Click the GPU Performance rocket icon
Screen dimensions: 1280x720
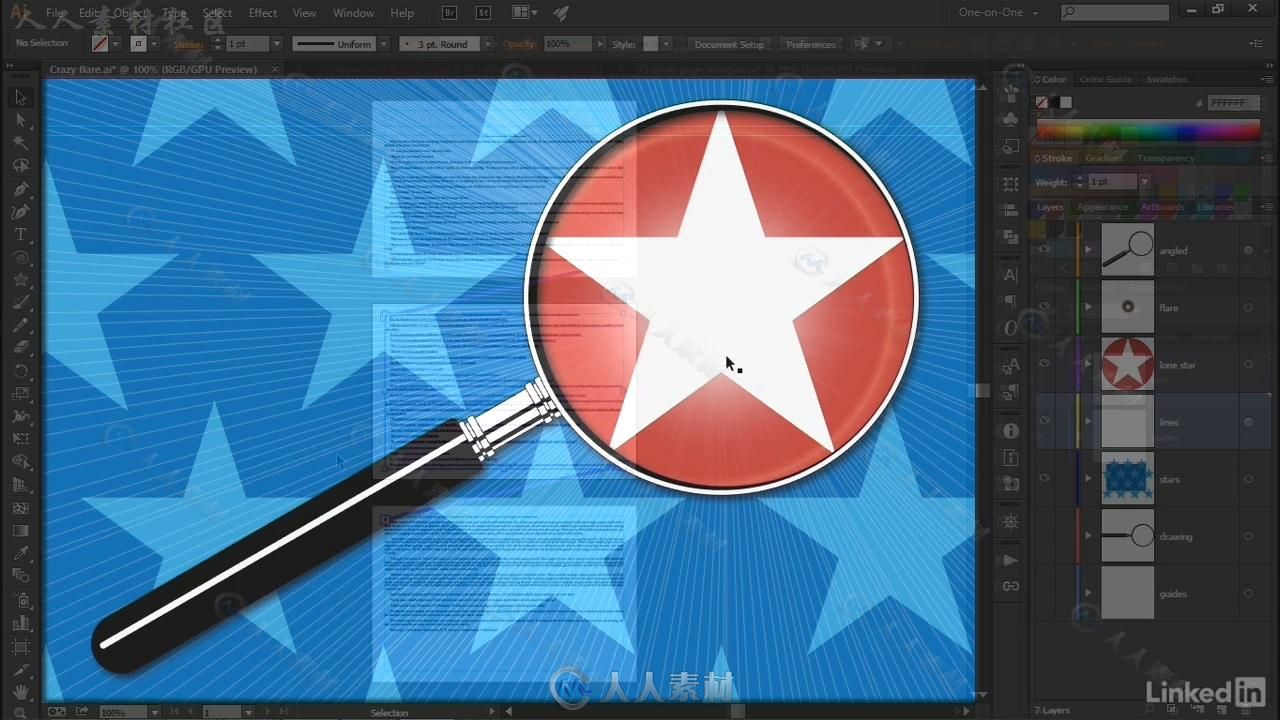[560, 13]
